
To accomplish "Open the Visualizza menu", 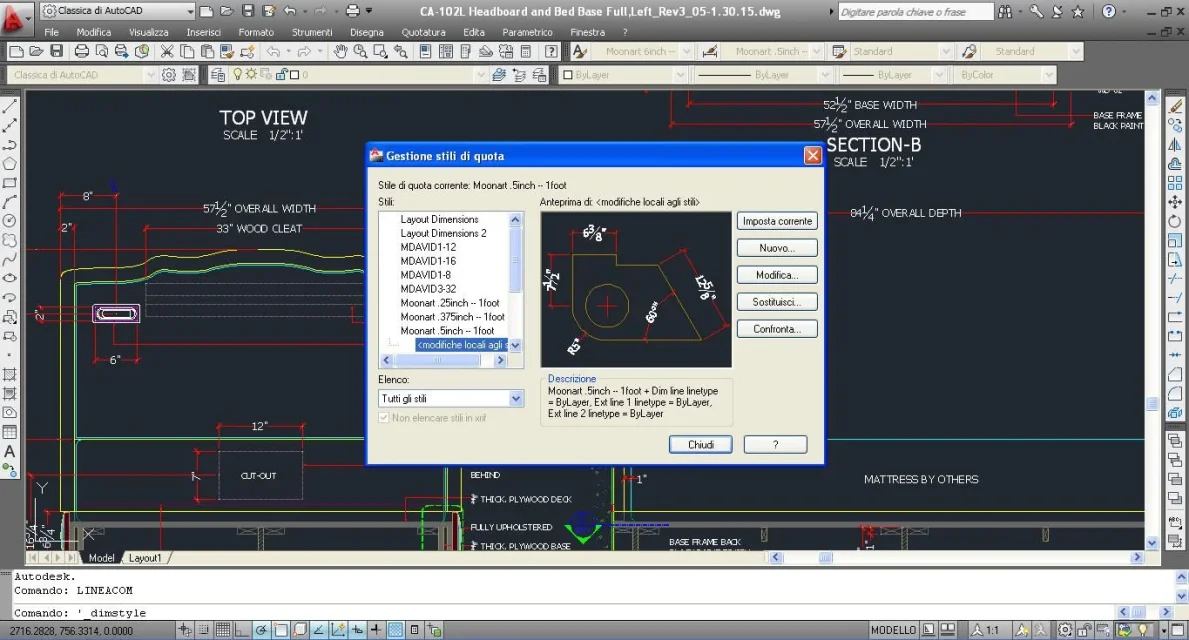I will point(149,32).
